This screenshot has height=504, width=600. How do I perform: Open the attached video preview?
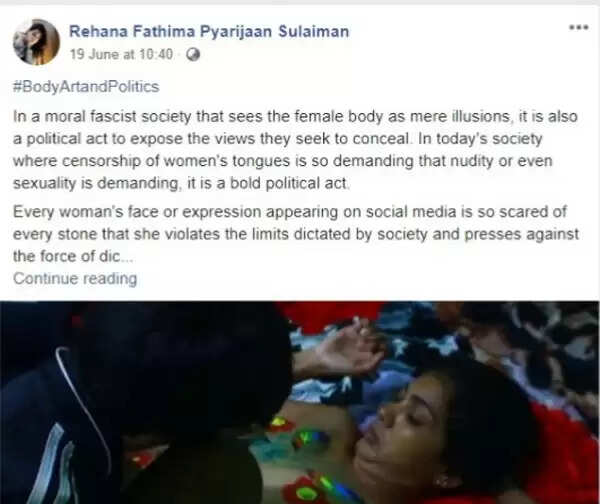coord(300,403)
